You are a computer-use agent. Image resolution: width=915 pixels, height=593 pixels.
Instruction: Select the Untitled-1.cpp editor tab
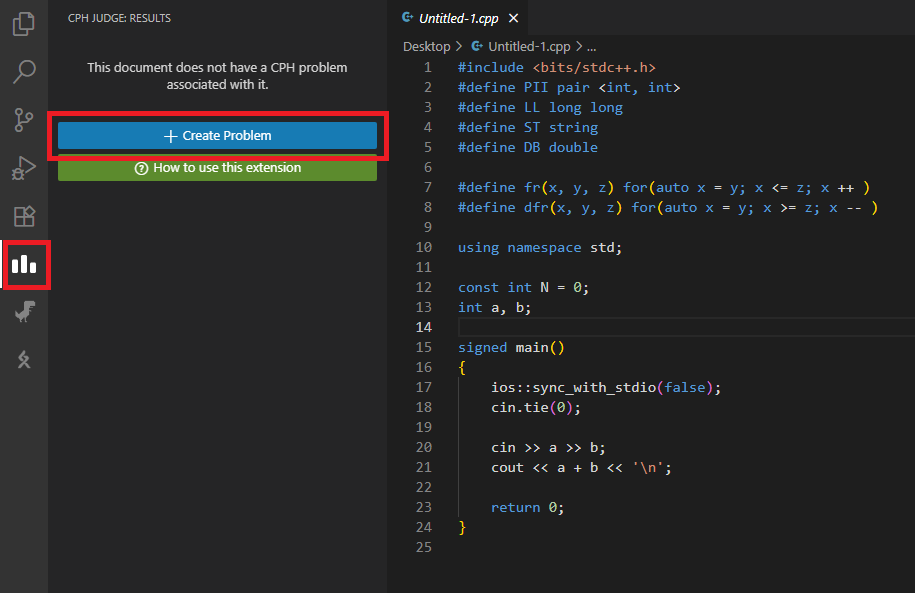458,18
